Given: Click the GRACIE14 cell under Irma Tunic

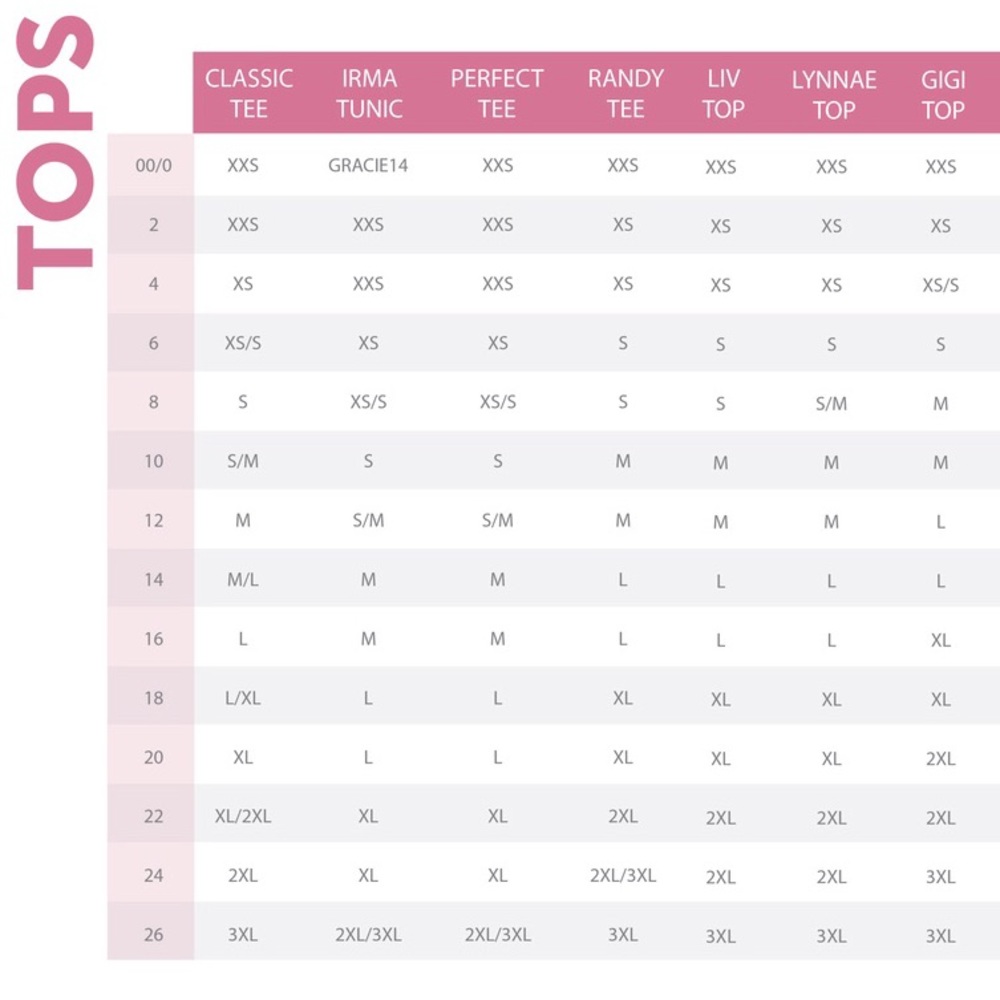Looking at the screenshot, I should [x=368, y=166].
